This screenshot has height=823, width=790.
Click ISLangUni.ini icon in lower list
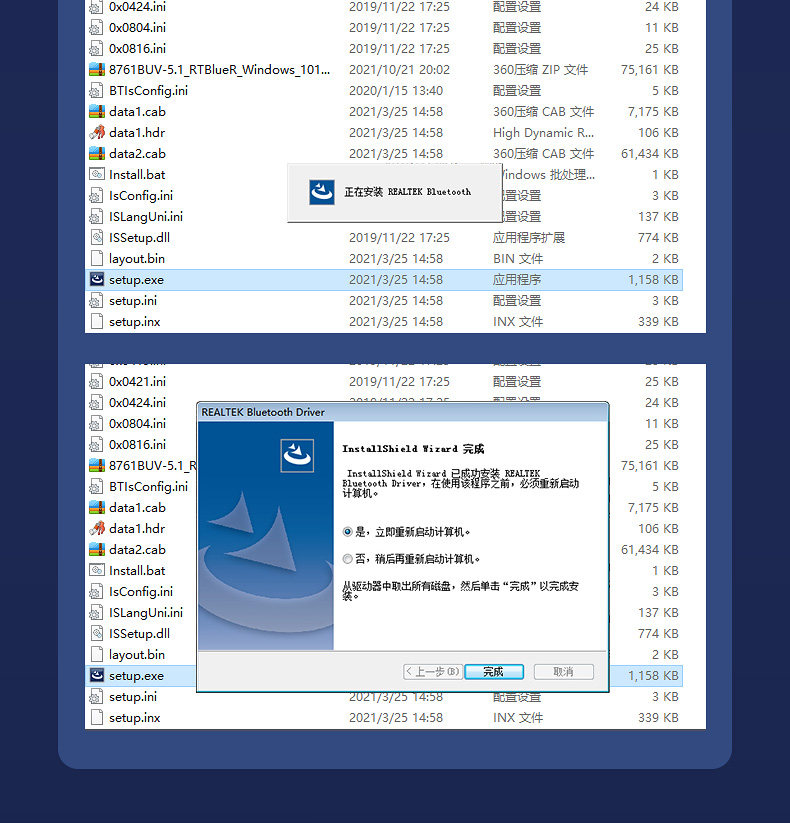click(x=96, y=613)
